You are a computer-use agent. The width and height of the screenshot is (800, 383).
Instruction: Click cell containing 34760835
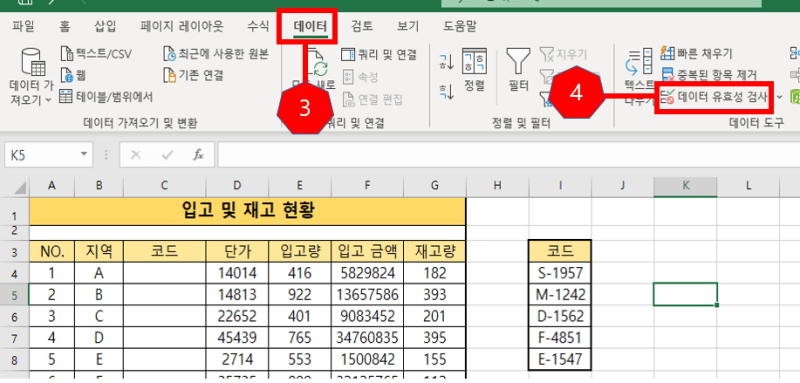tap(367, 338)
